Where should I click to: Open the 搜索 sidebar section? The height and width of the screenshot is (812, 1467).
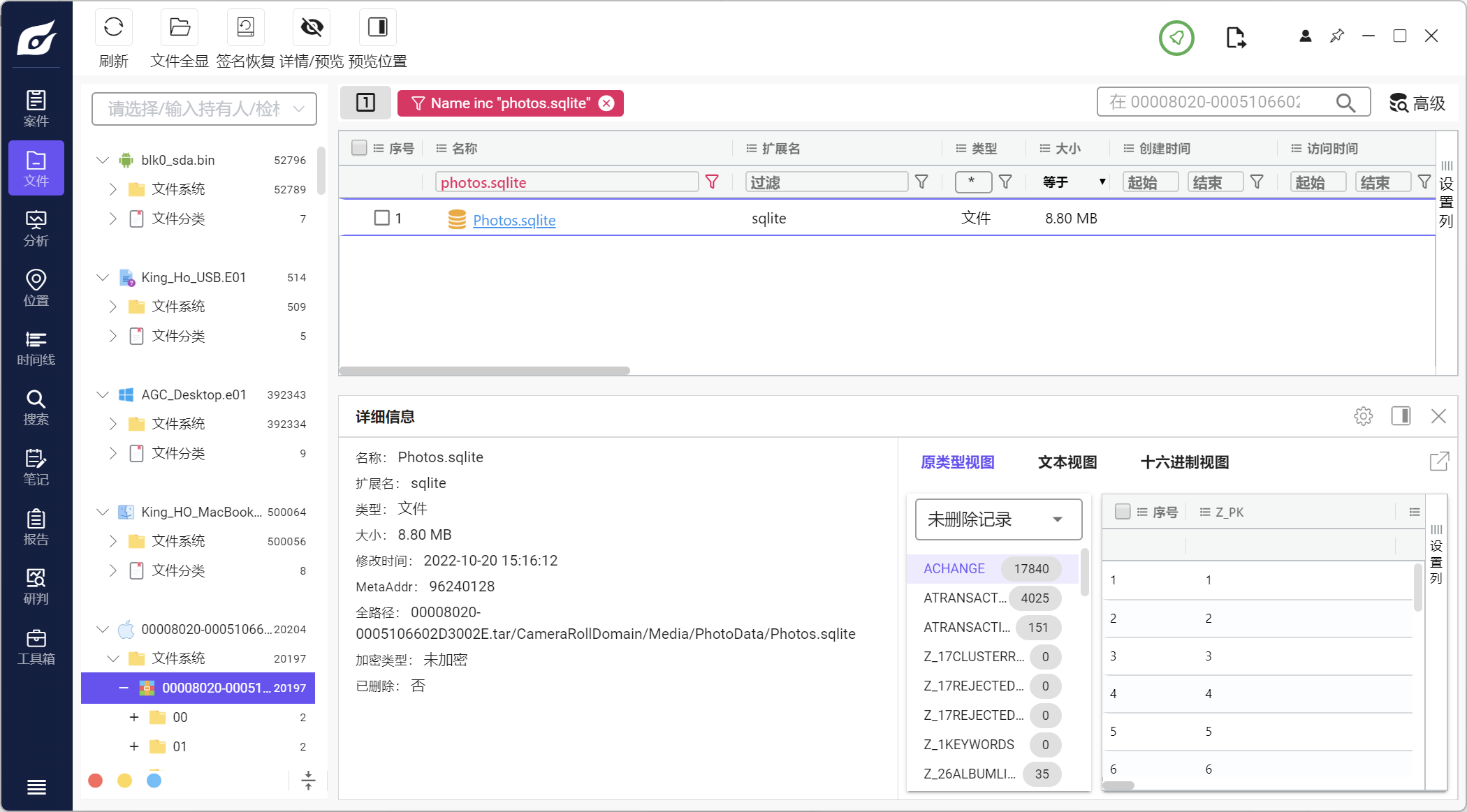click(x=36, y=407)
